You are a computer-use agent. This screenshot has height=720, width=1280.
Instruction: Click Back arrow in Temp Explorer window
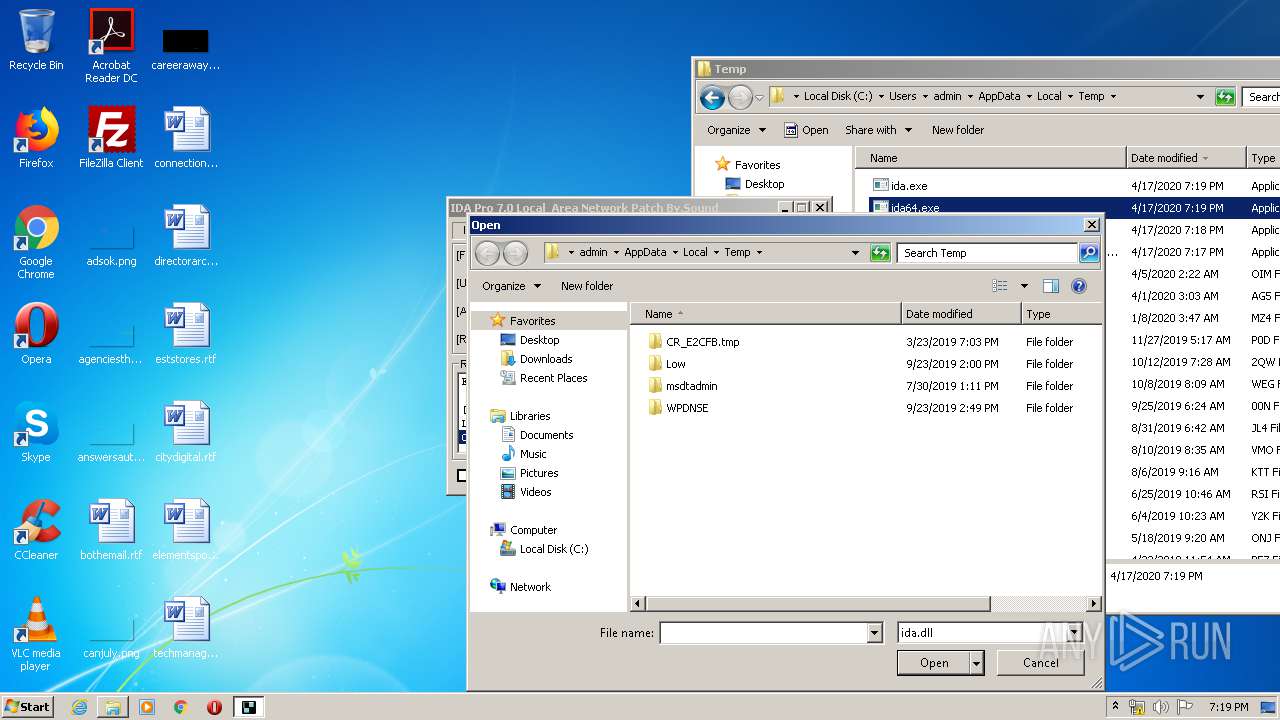712,97
